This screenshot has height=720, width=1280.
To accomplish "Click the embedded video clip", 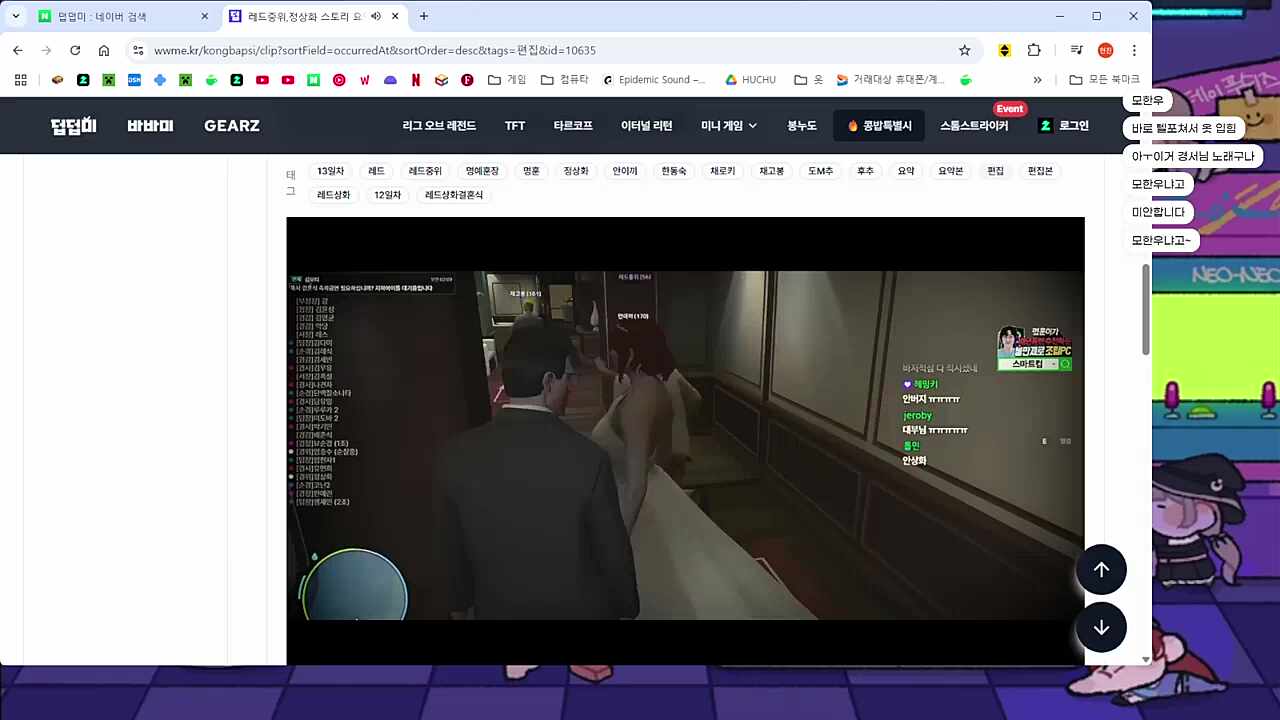I will tap(685, 440).
